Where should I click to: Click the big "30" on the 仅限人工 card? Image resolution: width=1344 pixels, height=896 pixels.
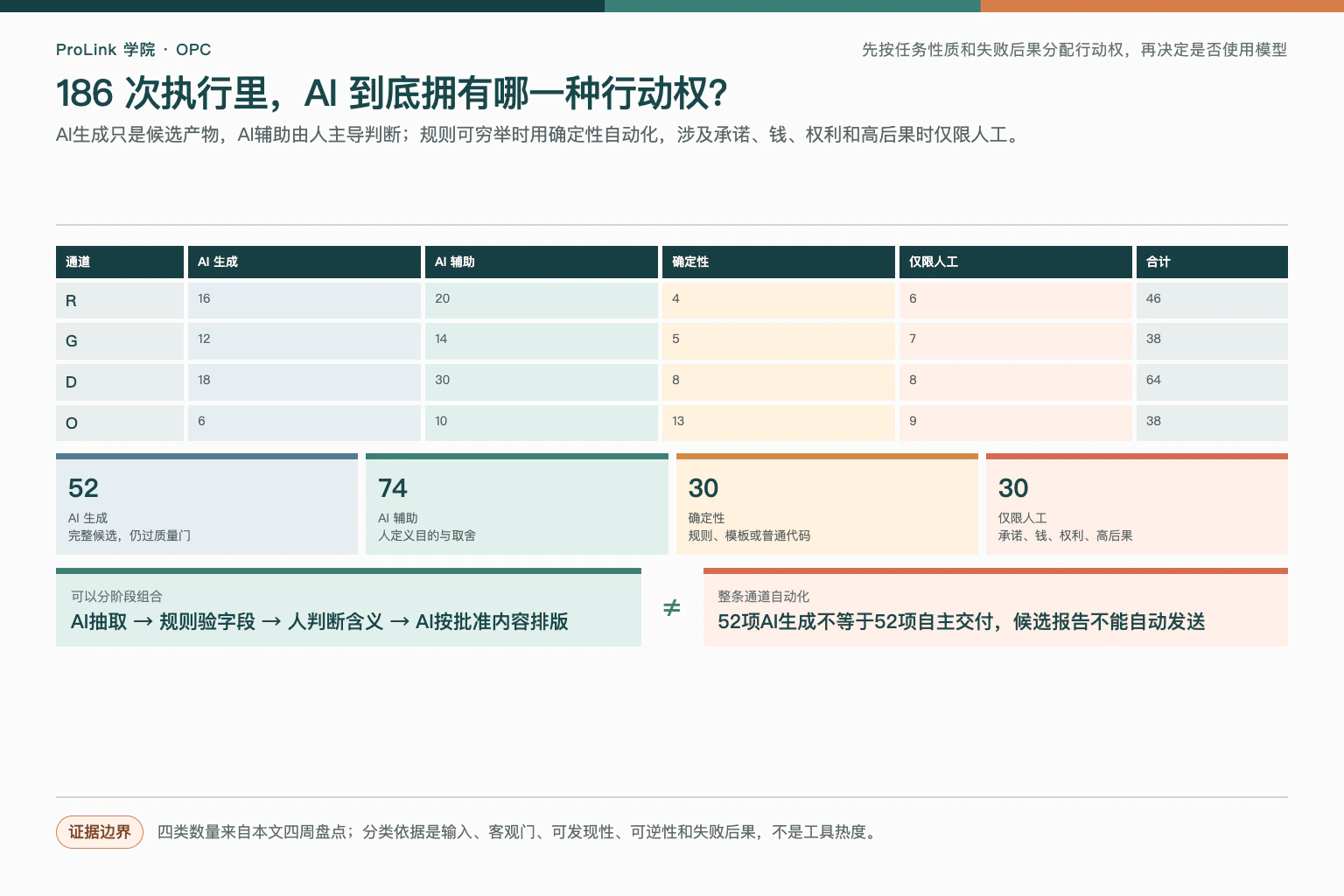tap(1013, 488)
